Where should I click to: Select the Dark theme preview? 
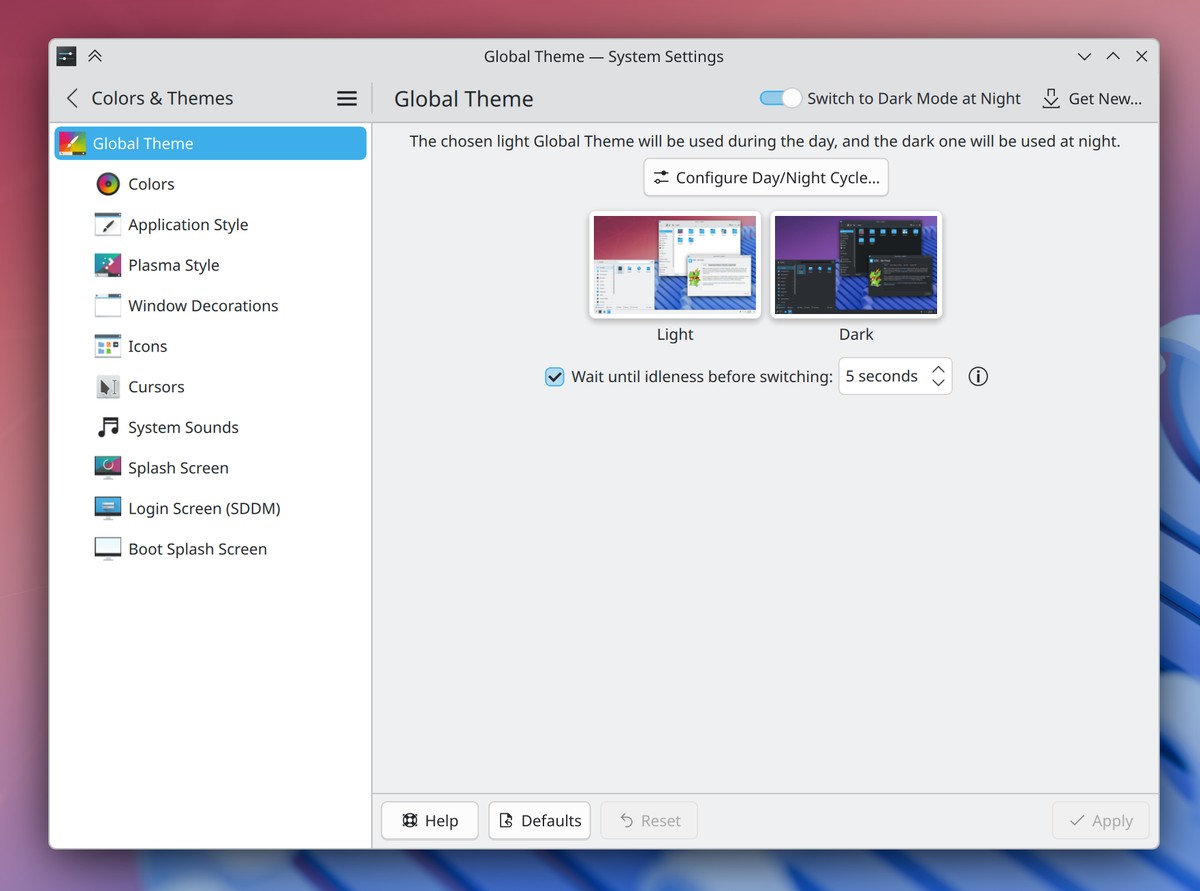click(x=855, y=265)
